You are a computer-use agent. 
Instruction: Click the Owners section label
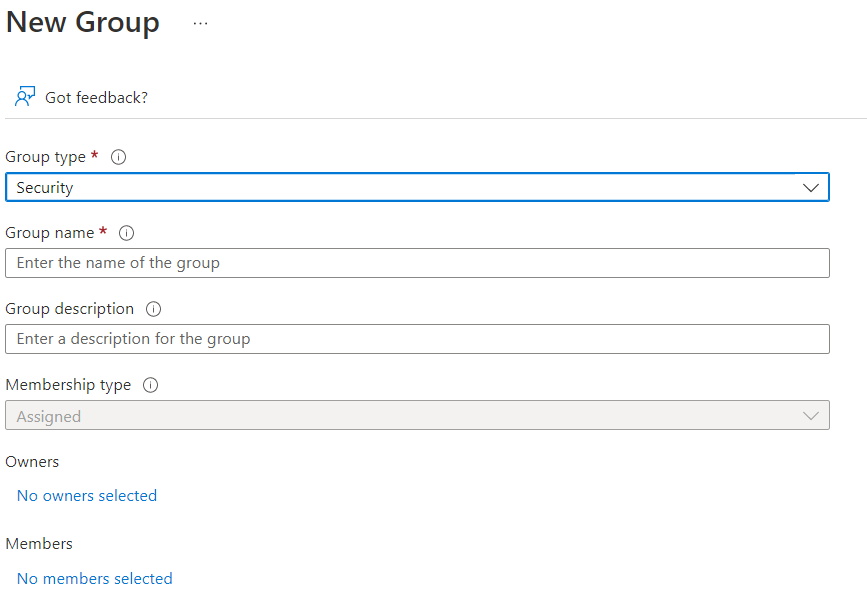coord(32,462)
